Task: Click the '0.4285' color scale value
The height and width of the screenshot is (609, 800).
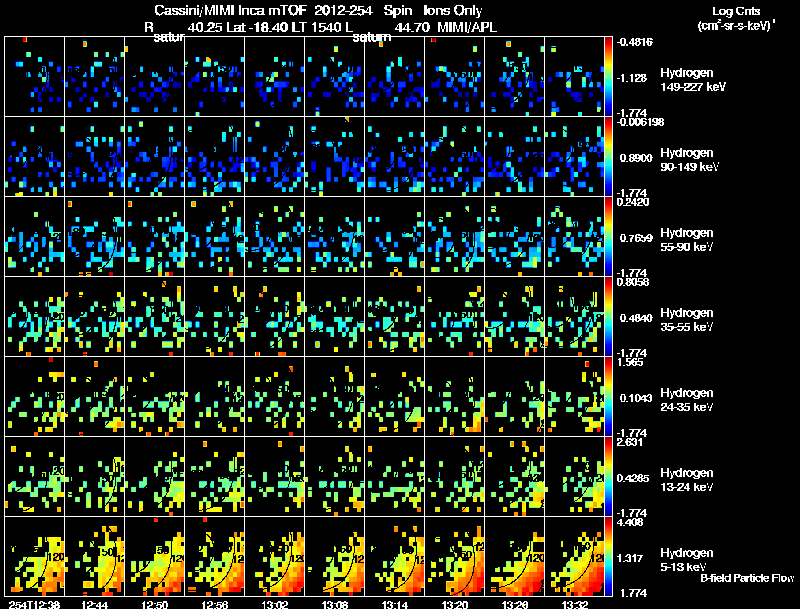Action: [x=633, y=478]
